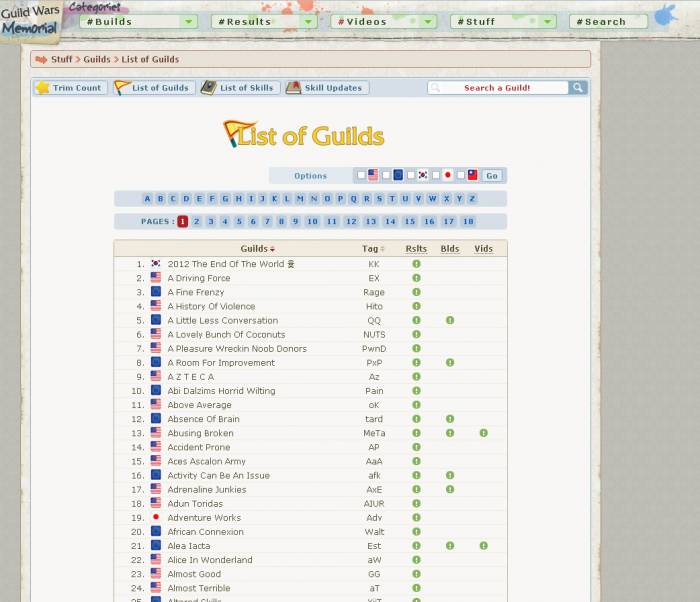Open the #Search menu item
This screenshot has width=700, height=602.
608,21
